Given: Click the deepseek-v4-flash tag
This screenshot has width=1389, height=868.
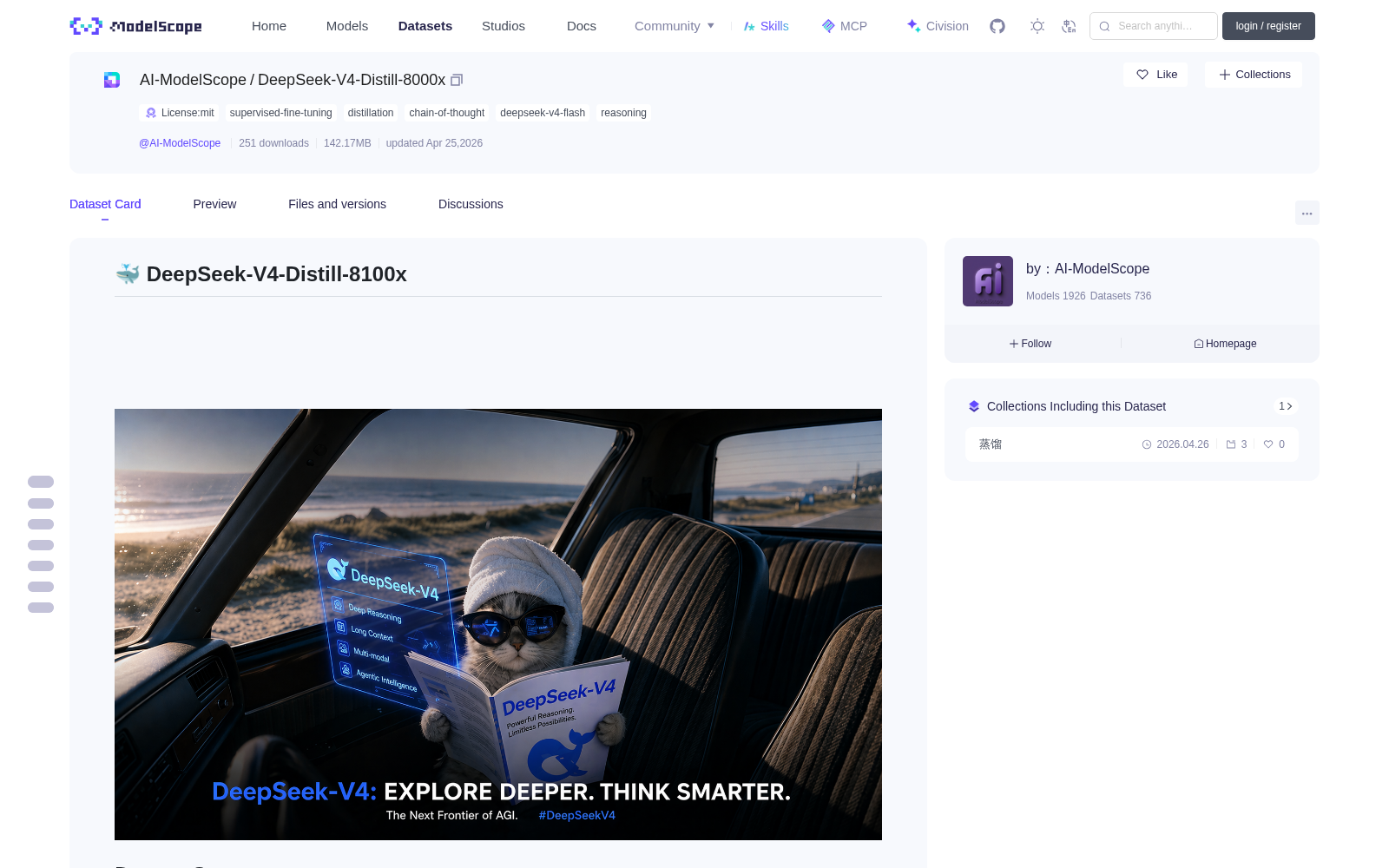Looking at the screenshot, I should coord(543,113).
